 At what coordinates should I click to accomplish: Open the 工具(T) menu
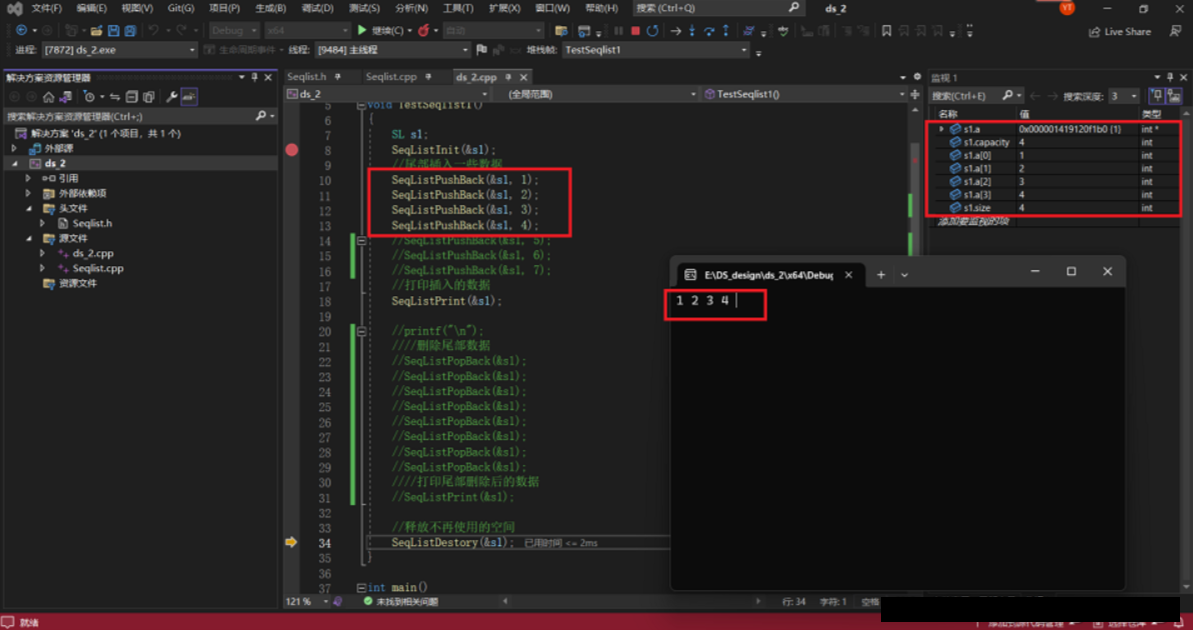point(457,8)
